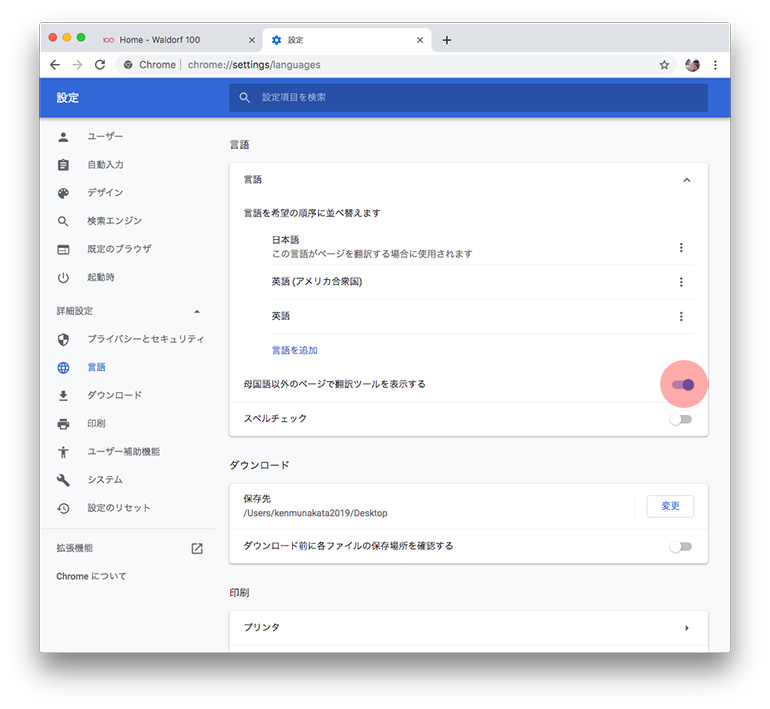Click the 言語を追加 link
Screen dimensions: 770x709
click(x=294, y=351)
